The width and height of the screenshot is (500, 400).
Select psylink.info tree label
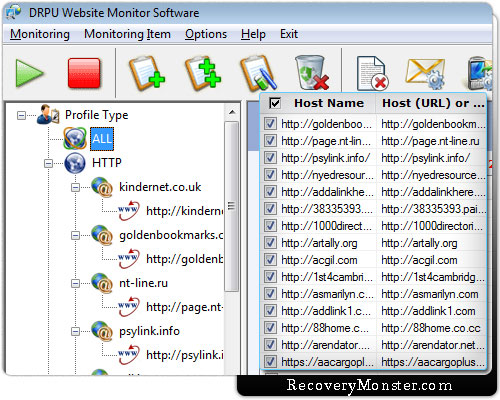[x=149, y=331]
